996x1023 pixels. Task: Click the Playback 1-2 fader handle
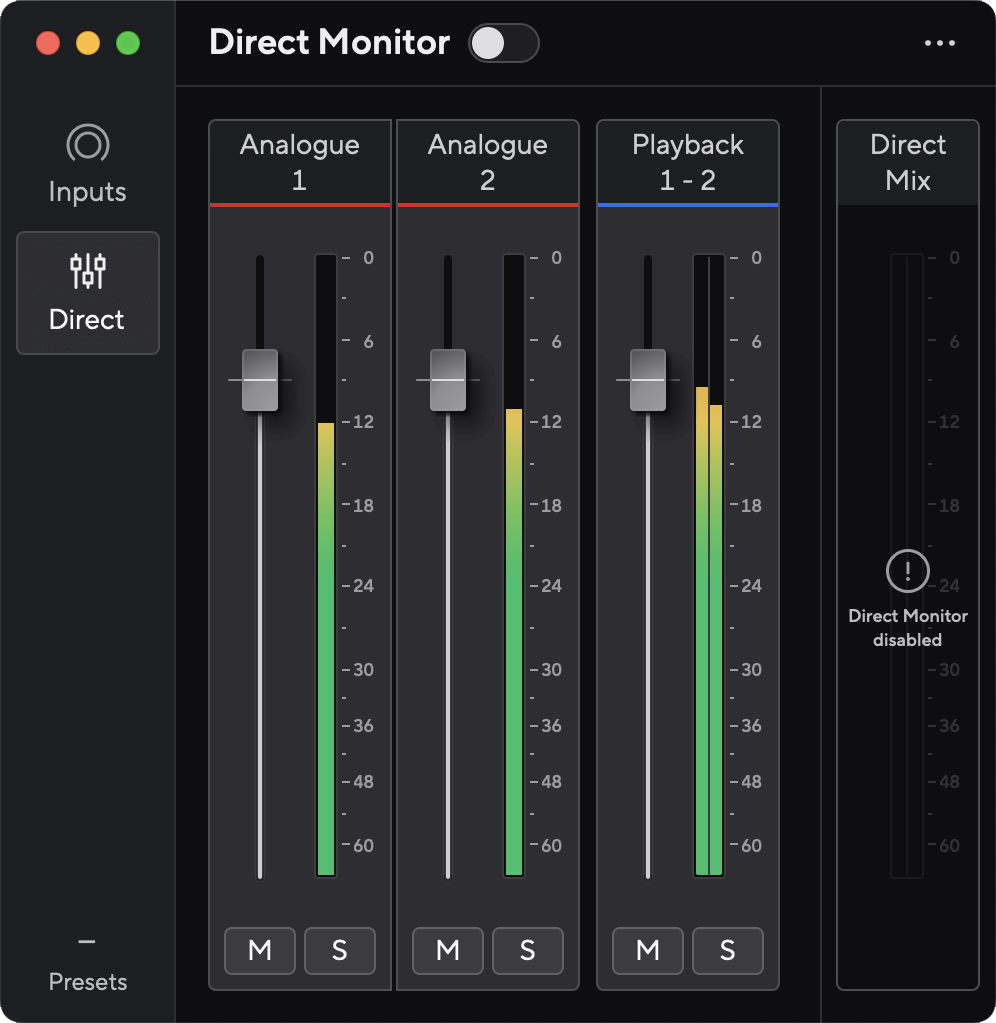[648, 380]
